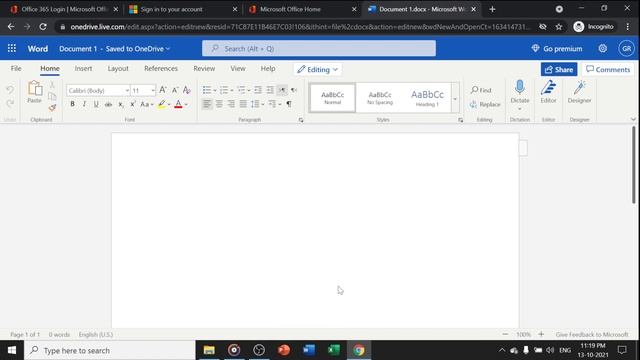
Task: Apply the Heading 1 style
Action: (427, 98)
